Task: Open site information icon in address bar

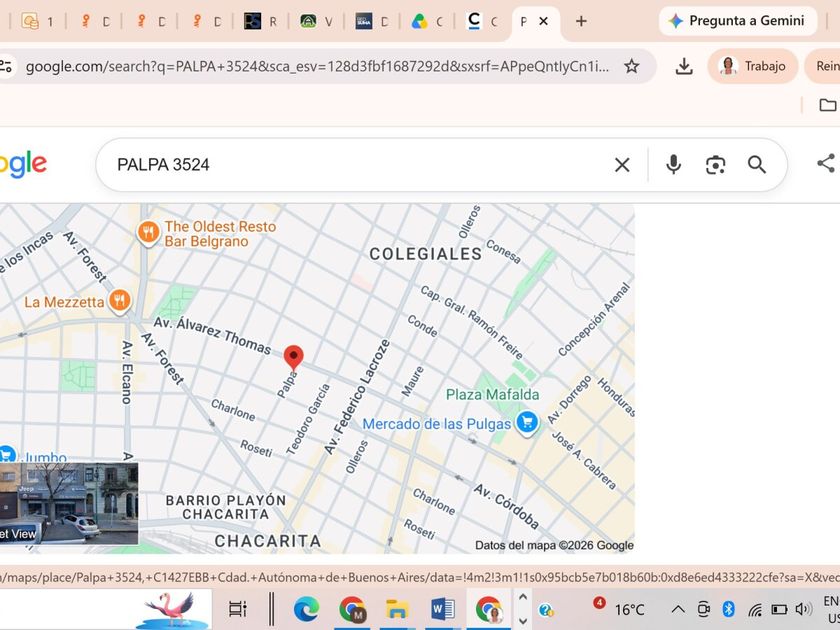Action: [6, 66]
